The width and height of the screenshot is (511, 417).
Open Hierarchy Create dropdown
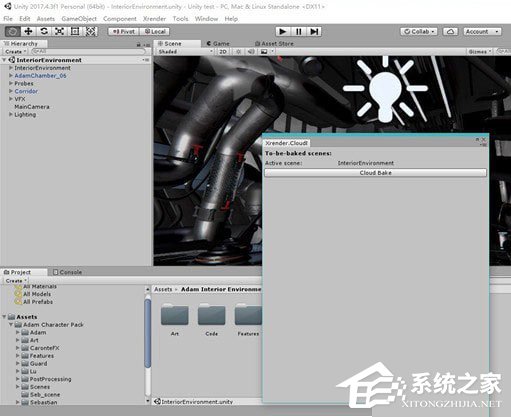[x=15, y=52]
